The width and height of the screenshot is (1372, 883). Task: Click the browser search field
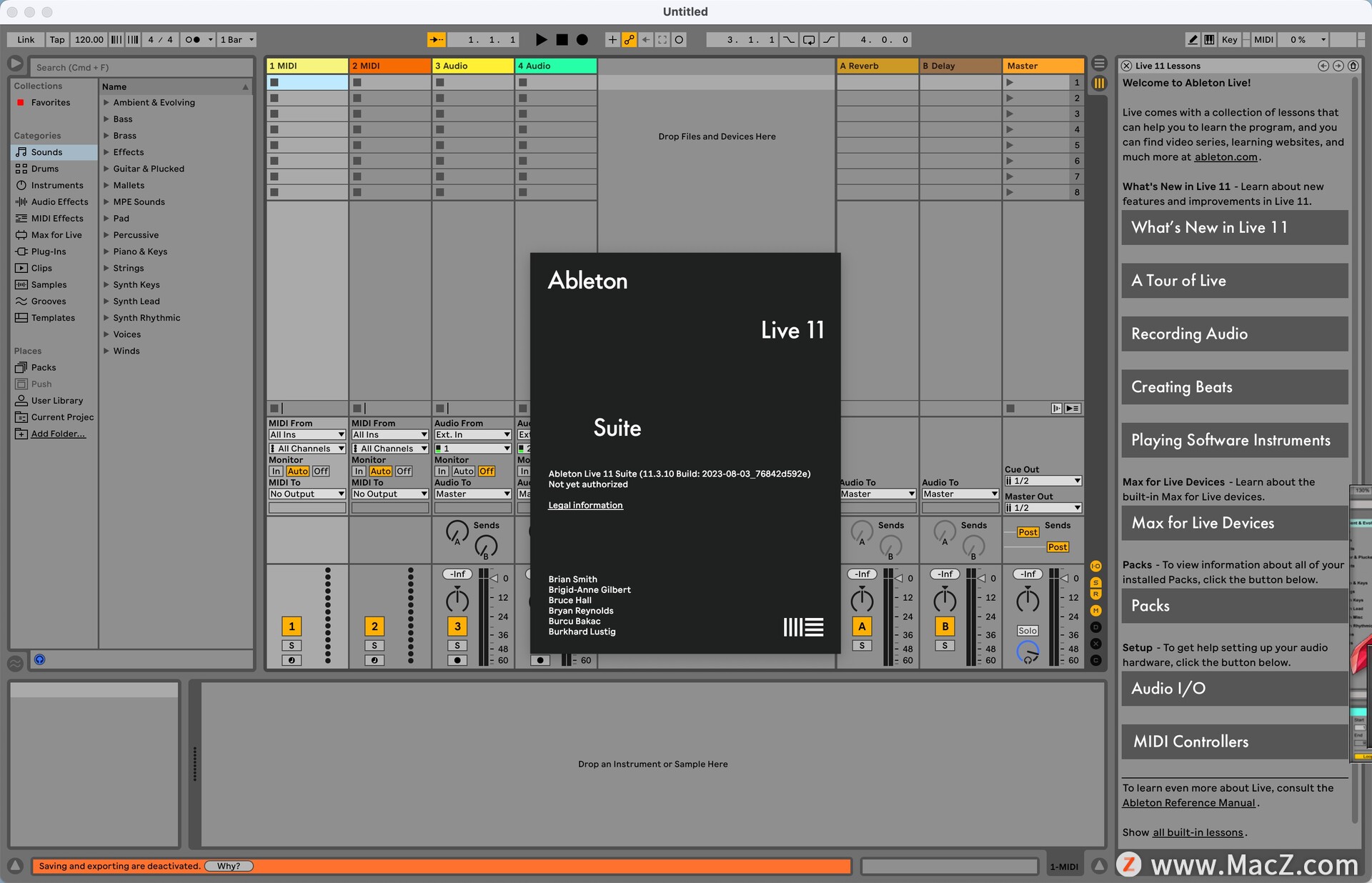141,67
